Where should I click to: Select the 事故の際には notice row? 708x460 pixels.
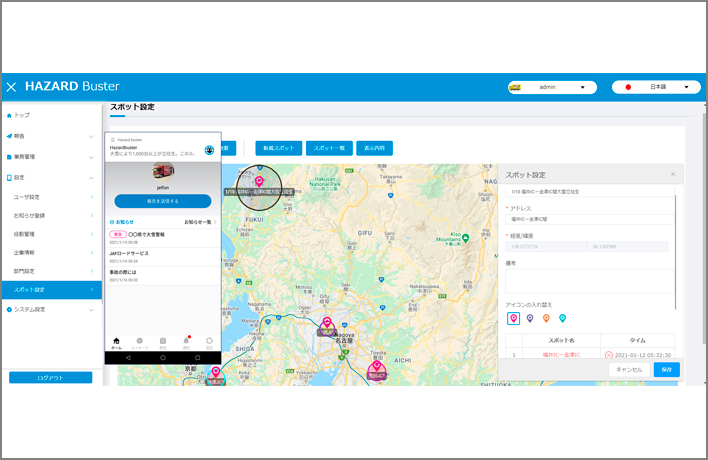point(163,276)
